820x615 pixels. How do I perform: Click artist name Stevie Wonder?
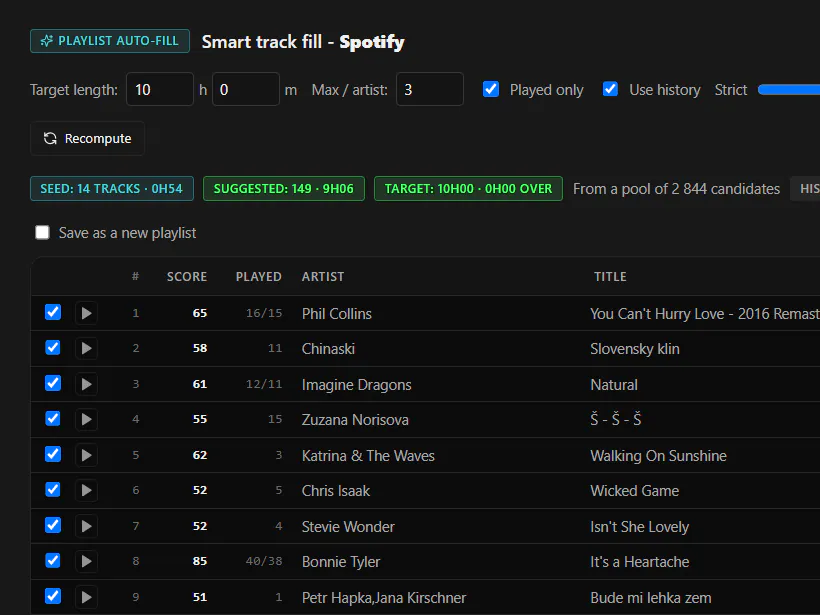348,527
